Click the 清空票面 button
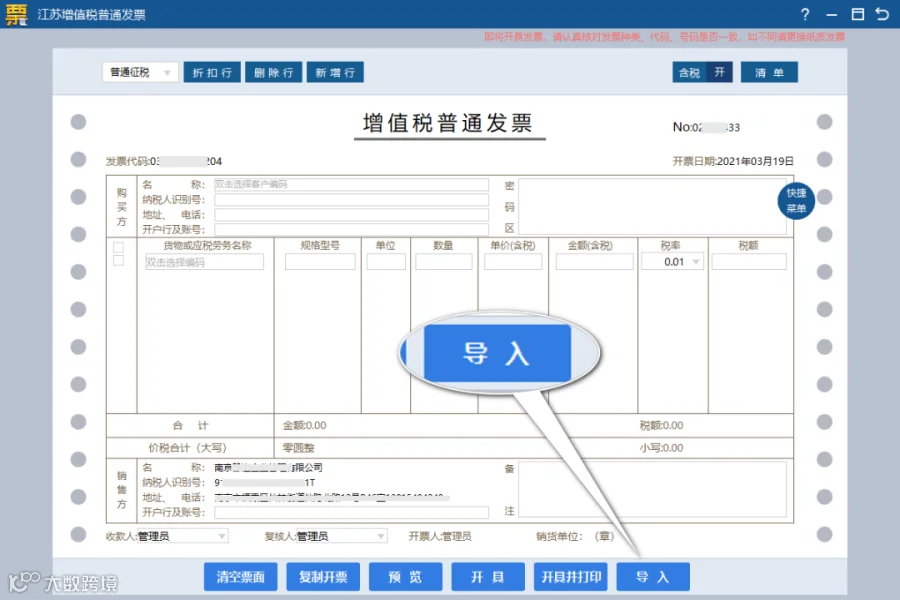 [240, 577]
